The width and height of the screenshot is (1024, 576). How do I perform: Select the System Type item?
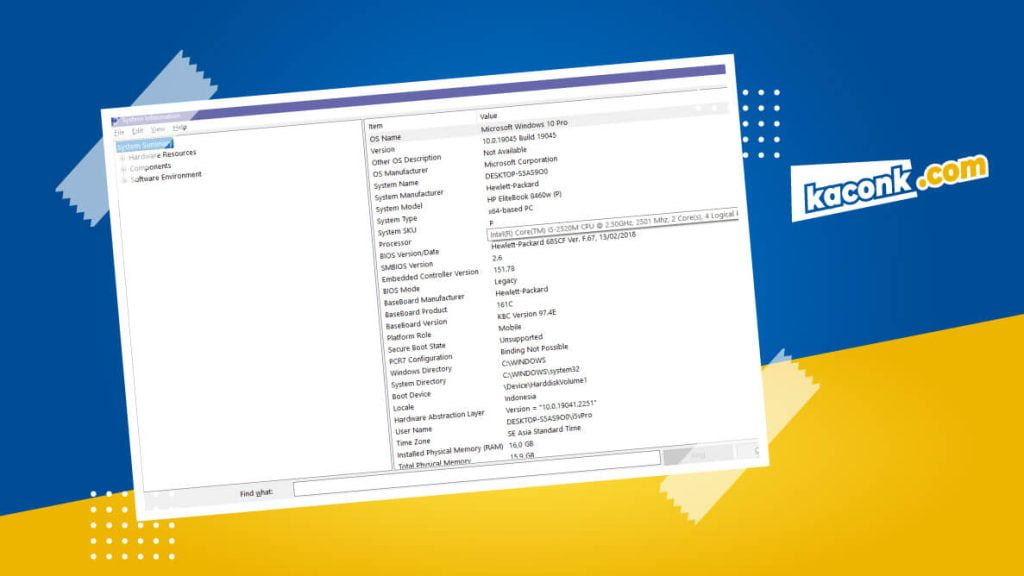click(396, 220)
